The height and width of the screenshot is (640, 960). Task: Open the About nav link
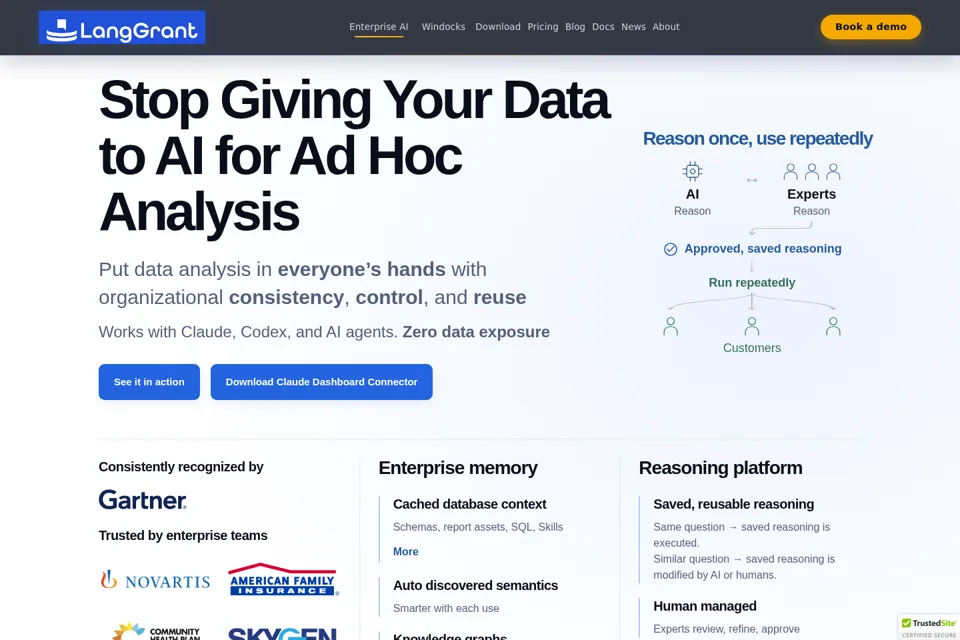click(x=666, y=27)
